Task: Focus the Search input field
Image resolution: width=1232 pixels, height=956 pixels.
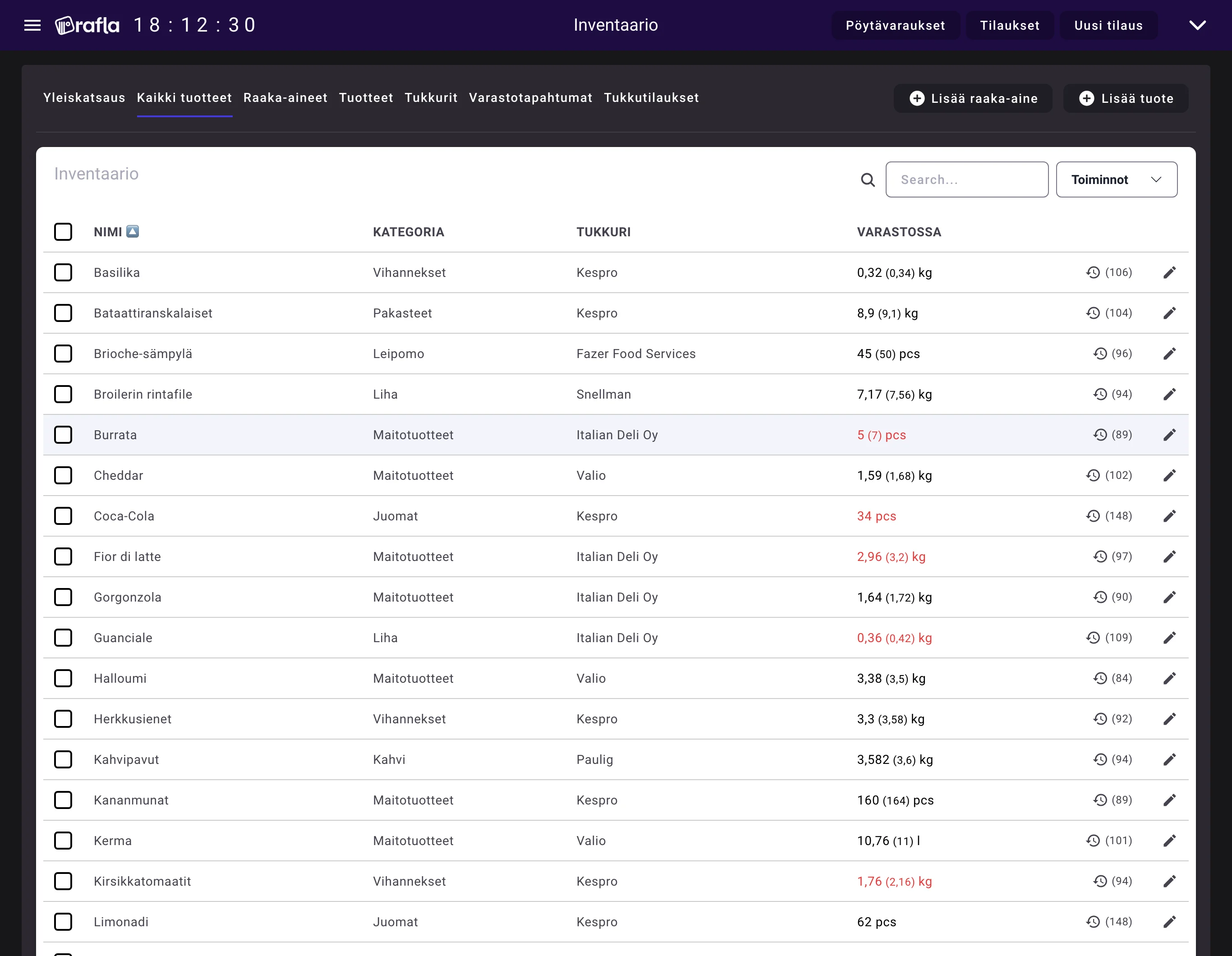Action: (967, 180)
